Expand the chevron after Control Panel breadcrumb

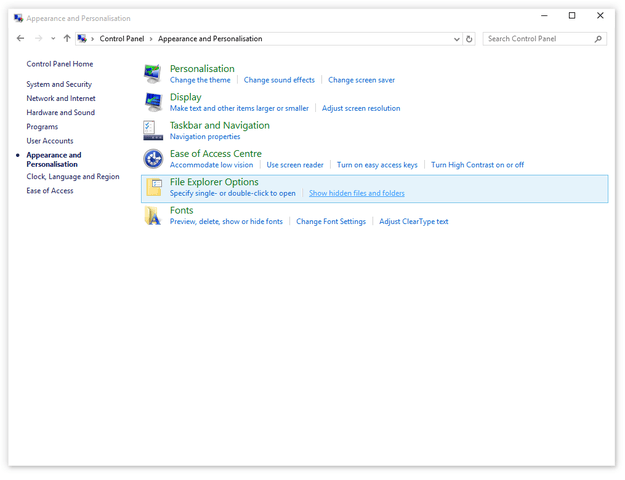[152, 39]
